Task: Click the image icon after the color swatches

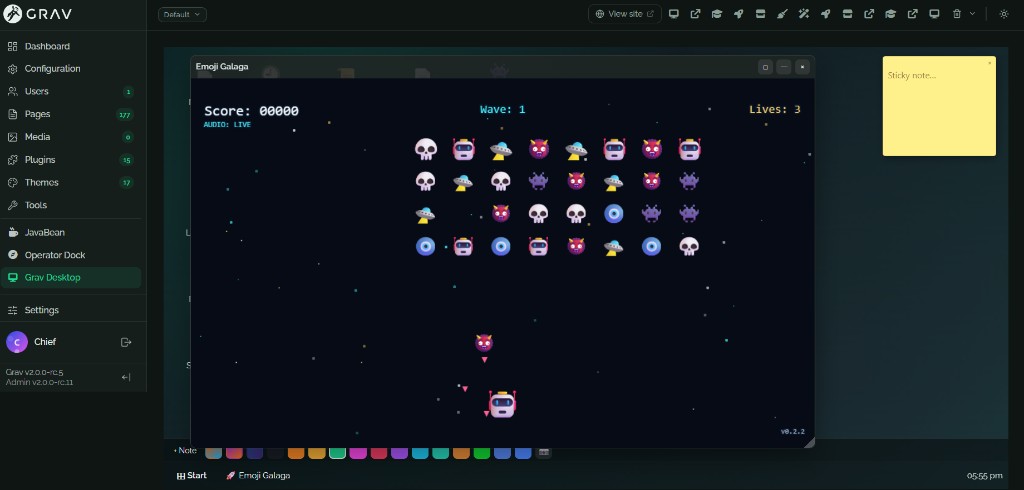Action: point(543,452)
